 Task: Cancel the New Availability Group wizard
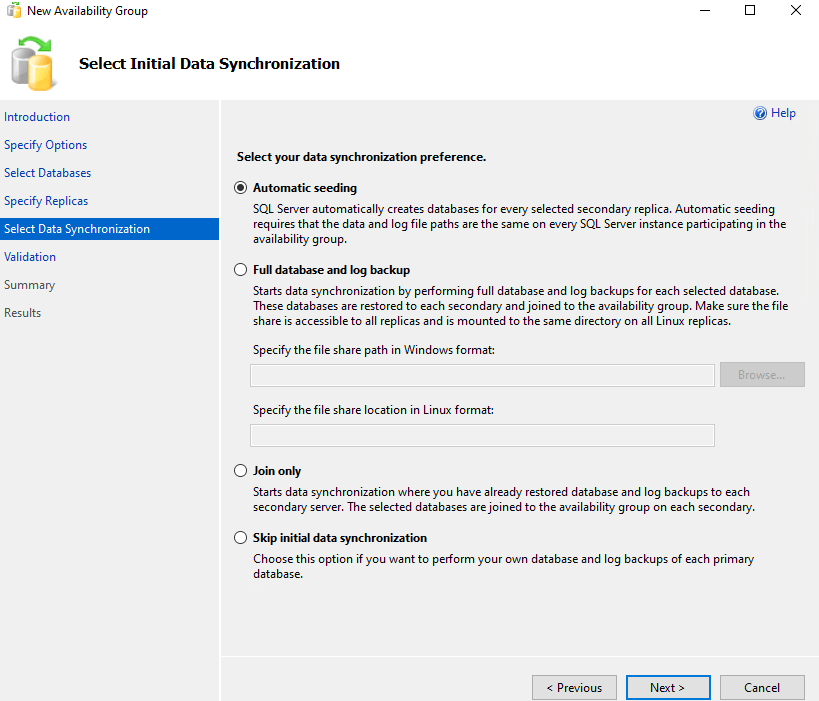click(x=762, y=688)
